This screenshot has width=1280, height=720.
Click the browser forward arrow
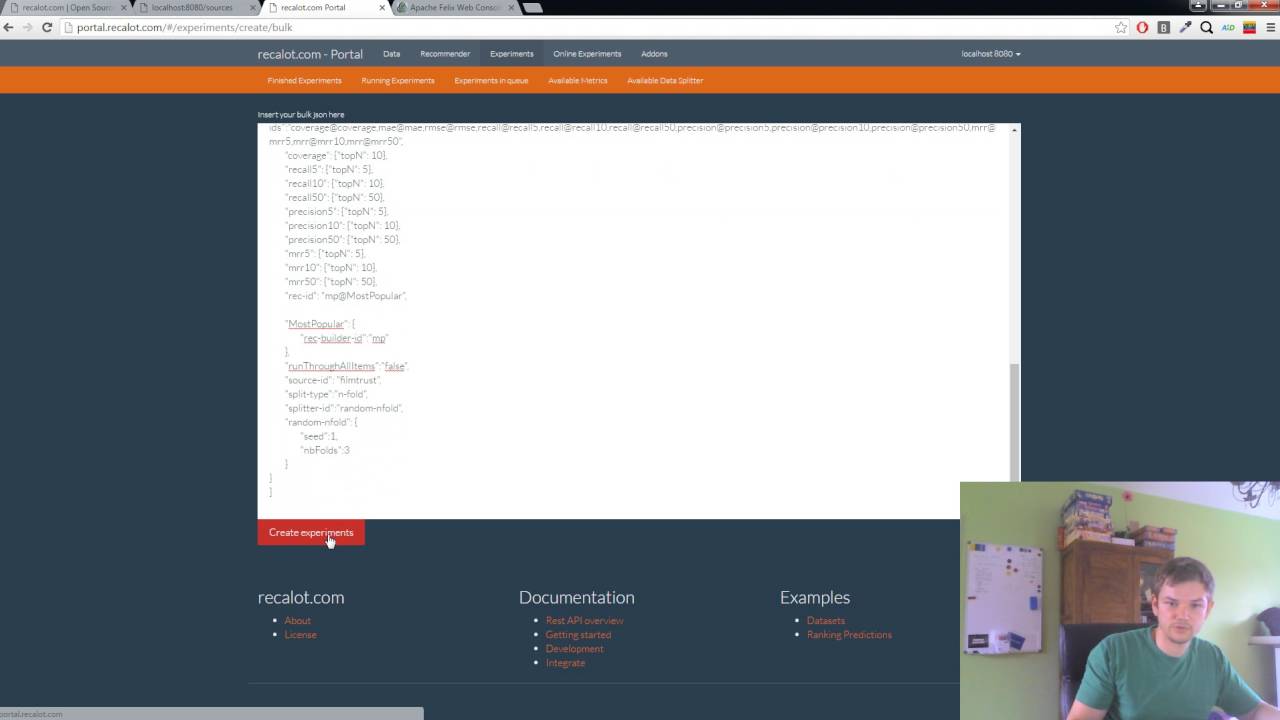pyautogui.click(x=27, y=27)
